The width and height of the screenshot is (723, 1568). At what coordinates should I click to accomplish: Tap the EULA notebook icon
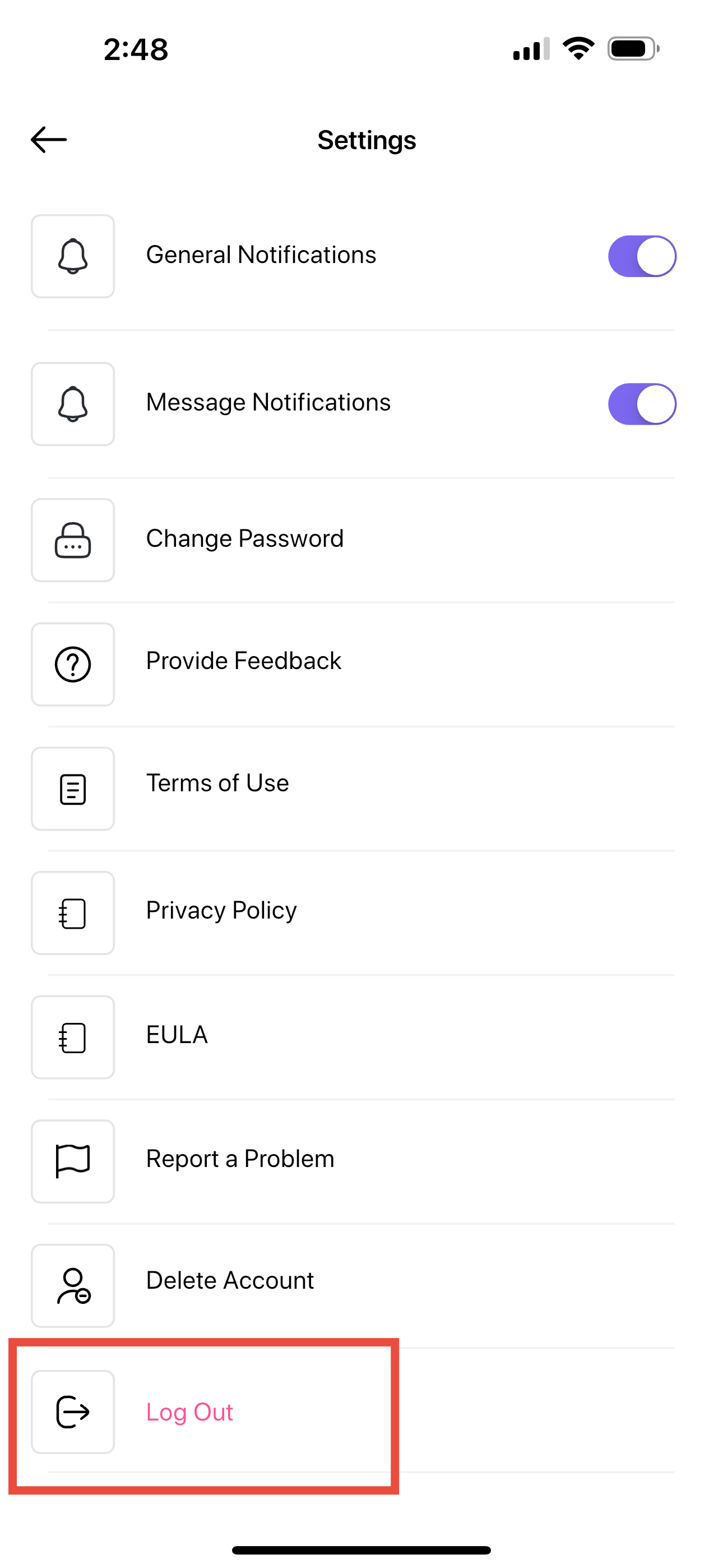point(73,1037)
